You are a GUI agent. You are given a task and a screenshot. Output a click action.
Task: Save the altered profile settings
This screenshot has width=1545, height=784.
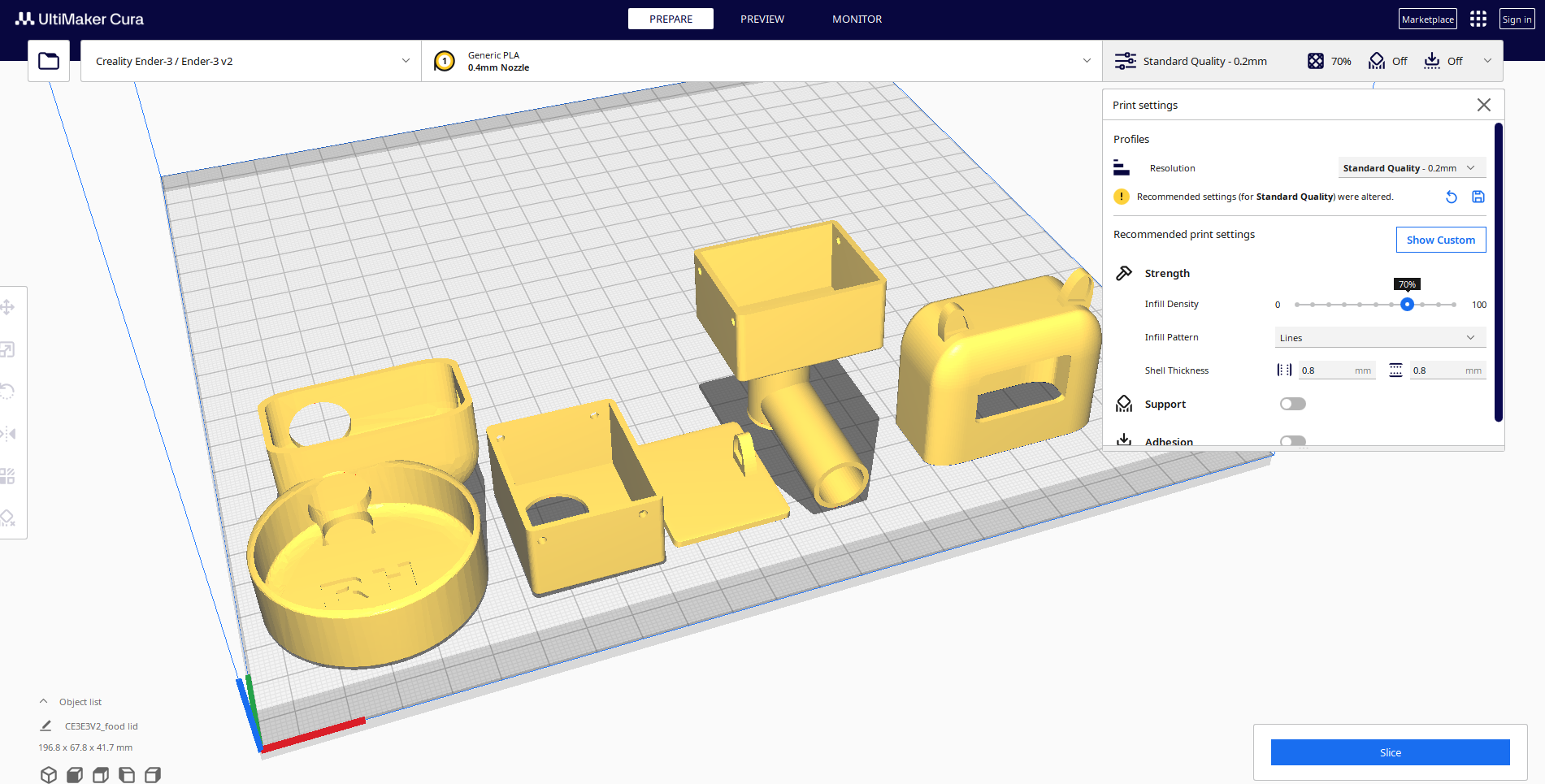1478,197
